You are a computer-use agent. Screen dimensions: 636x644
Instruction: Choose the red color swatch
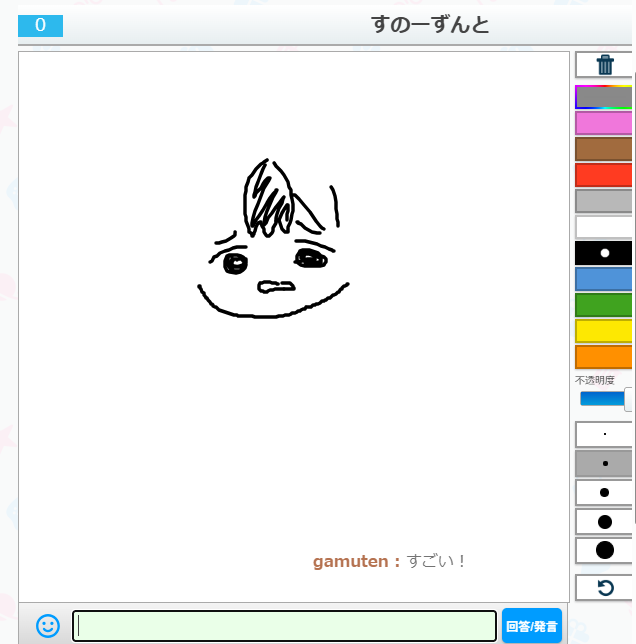(x=605, y=175)
